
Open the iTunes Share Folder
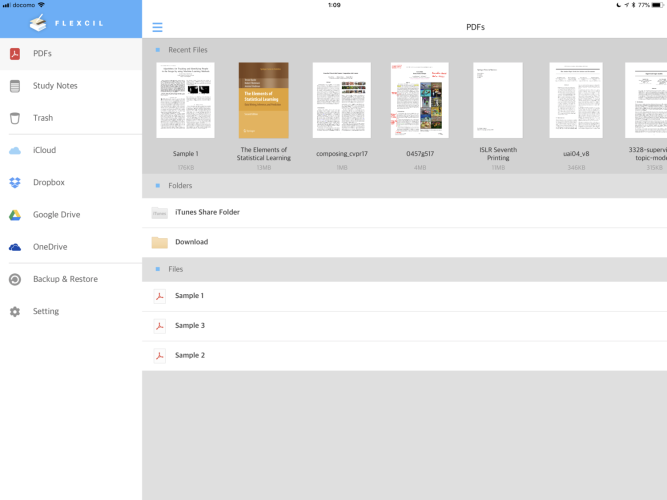(207, 212)
